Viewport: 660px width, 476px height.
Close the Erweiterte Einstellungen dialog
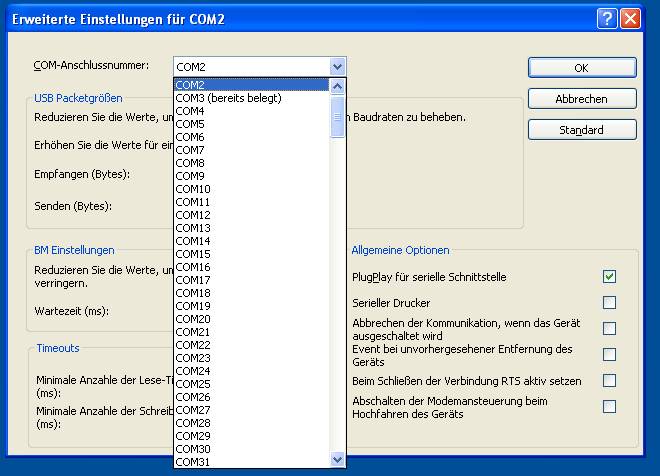[x=630, y=19]
